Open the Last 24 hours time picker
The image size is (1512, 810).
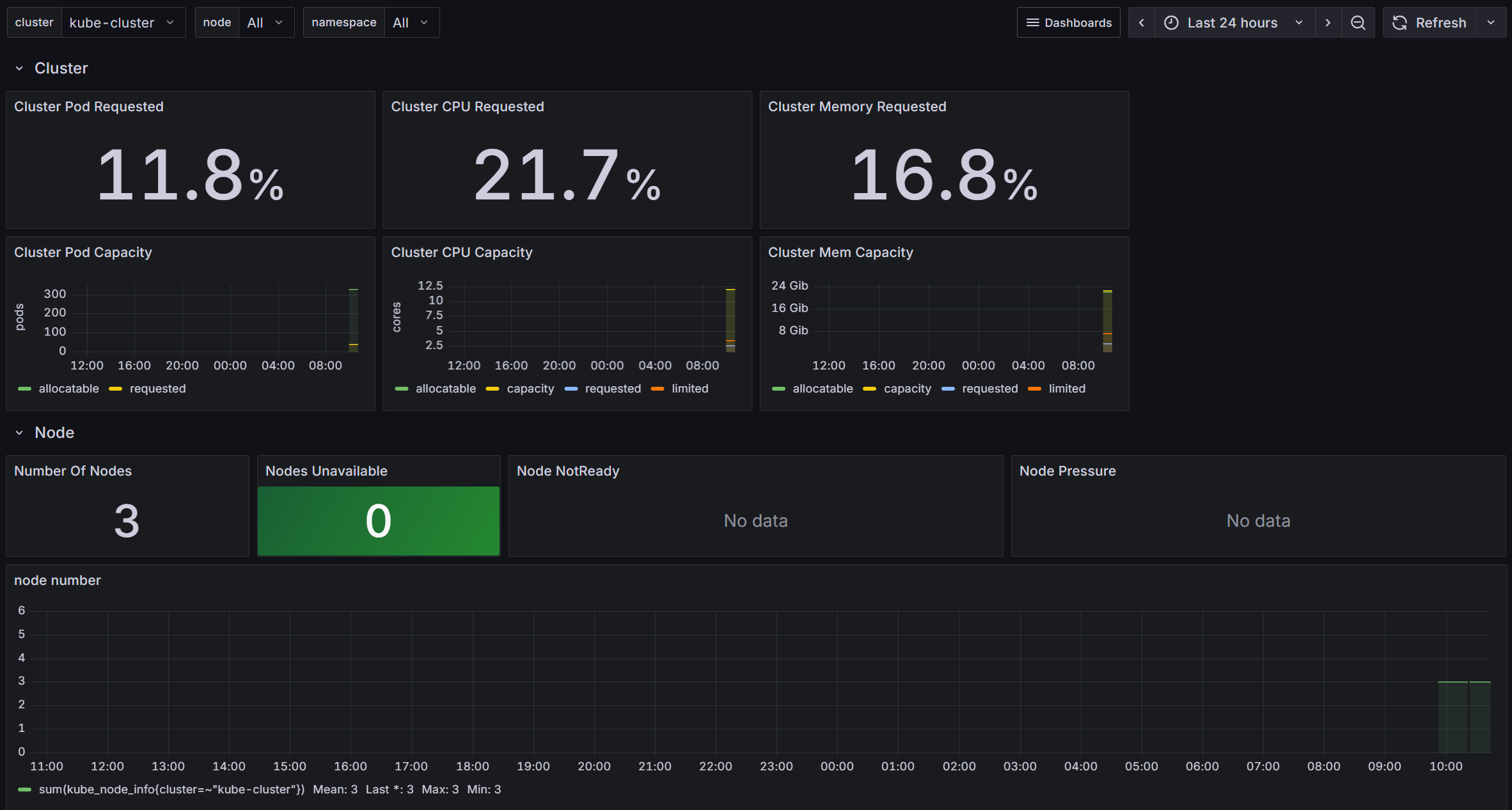(x=1233, y=23)
